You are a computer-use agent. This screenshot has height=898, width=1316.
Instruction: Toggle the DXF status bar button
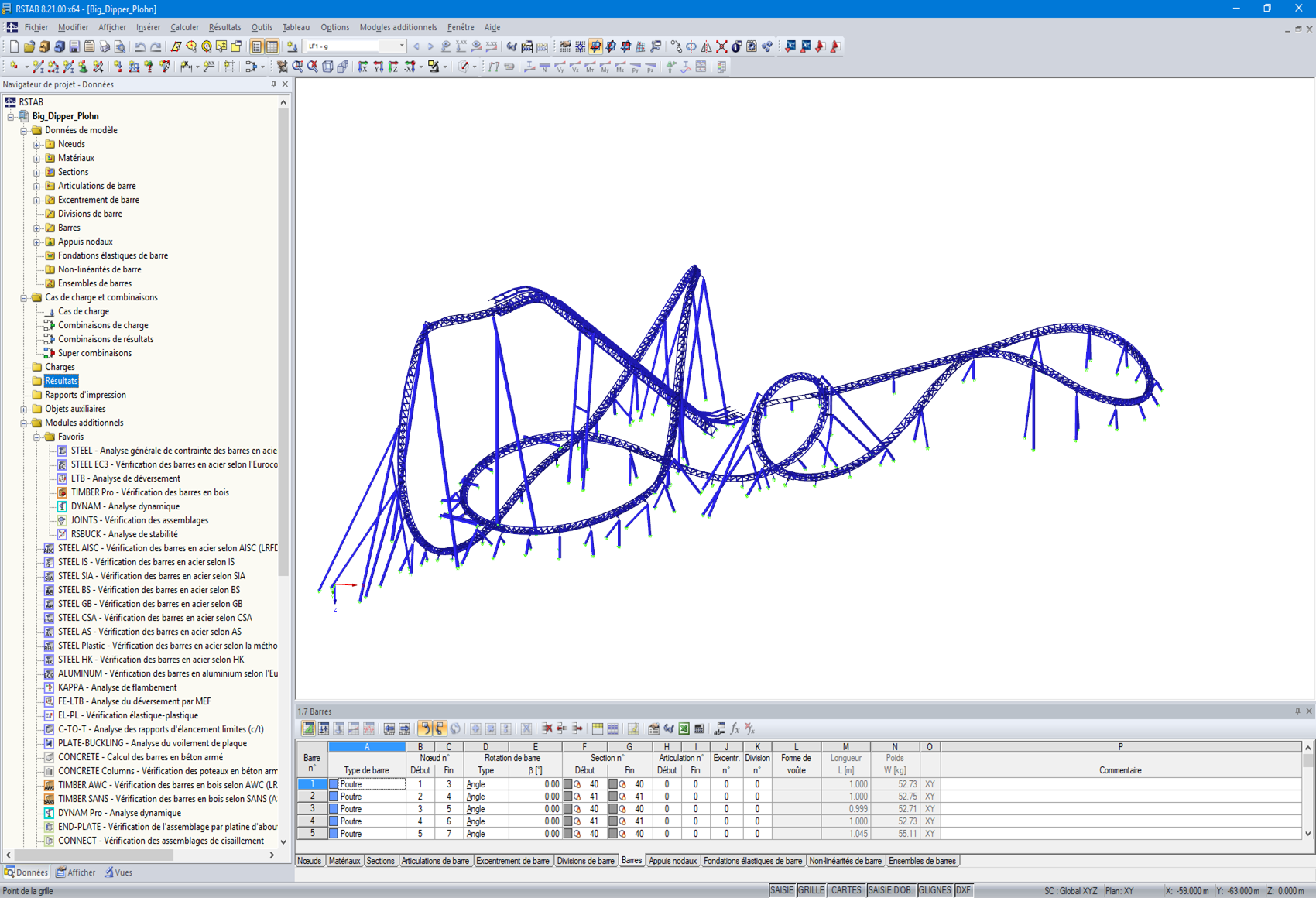click(963, 890)
